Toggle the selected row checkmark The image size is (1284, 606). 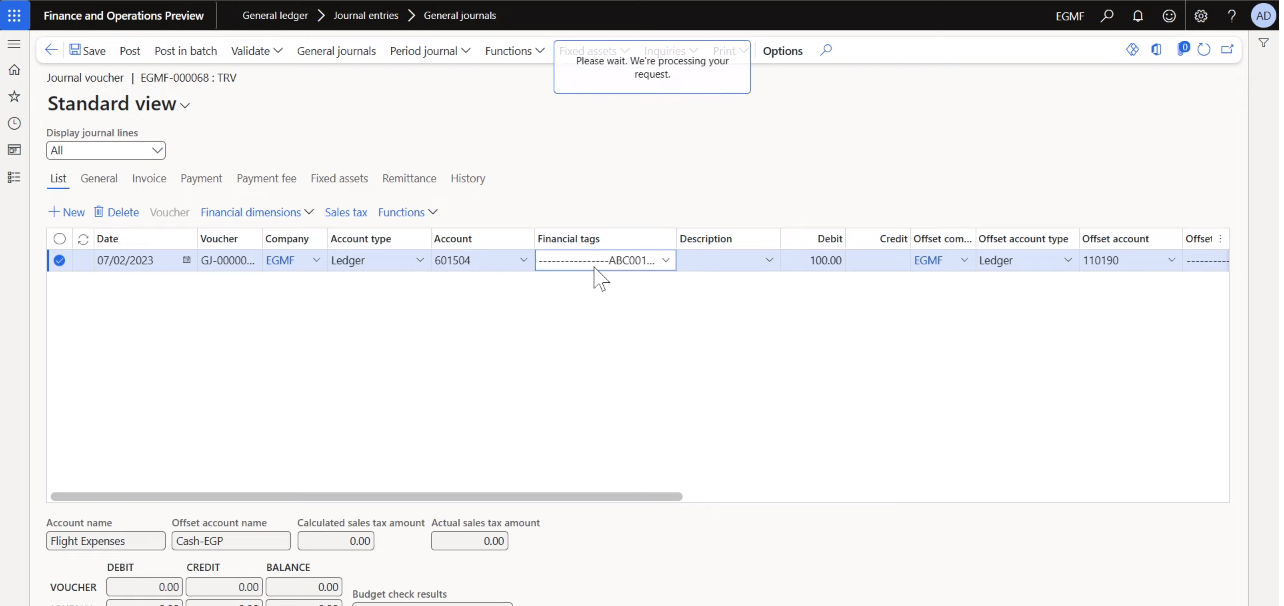(x=59, y=260)
